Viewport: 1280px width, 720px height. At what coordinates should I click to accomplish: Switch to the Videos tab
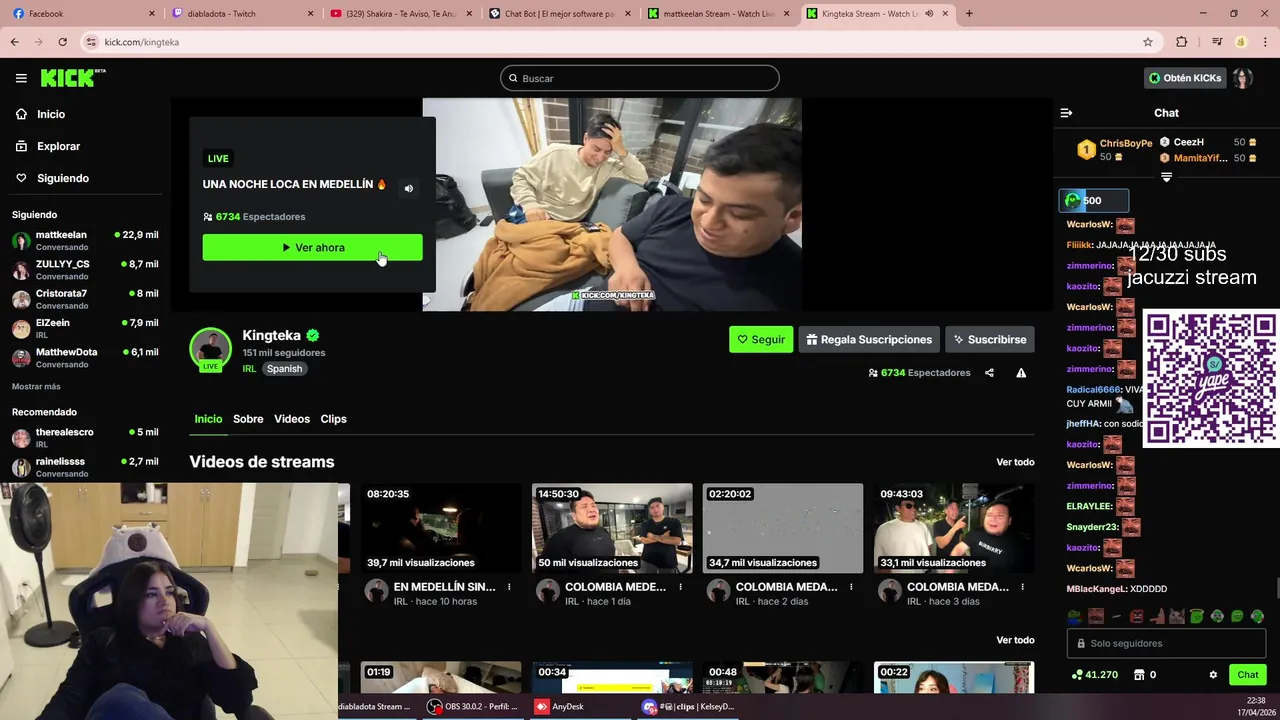click(292, 419)
